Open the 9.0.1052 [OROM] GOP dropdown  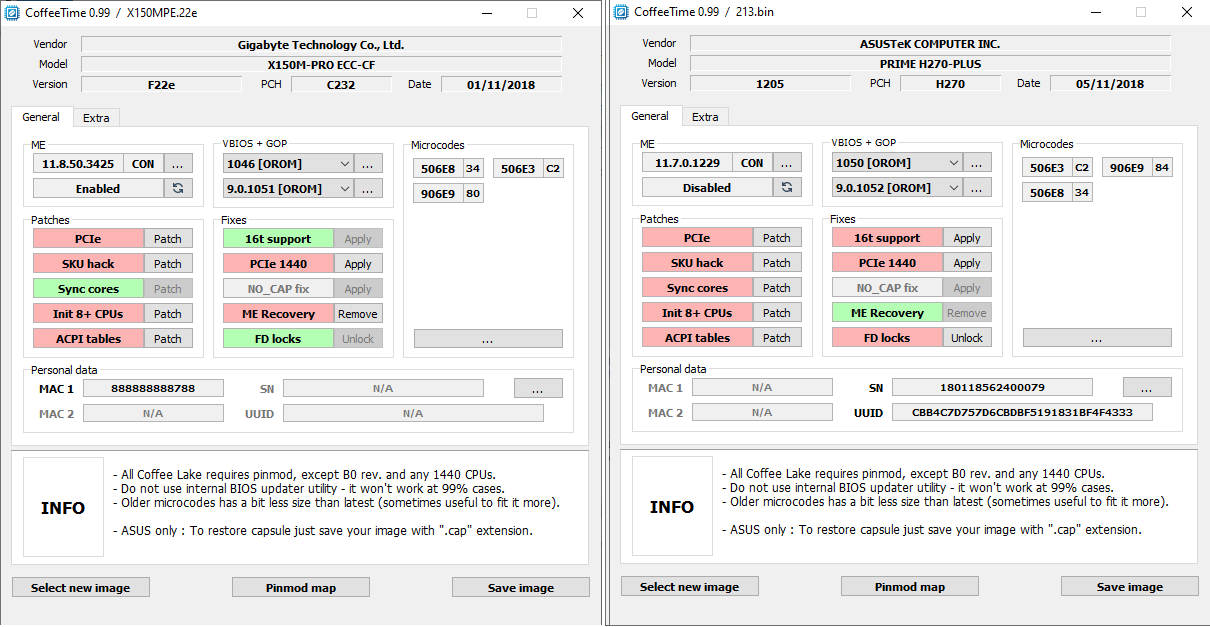[x=897, y=187]
